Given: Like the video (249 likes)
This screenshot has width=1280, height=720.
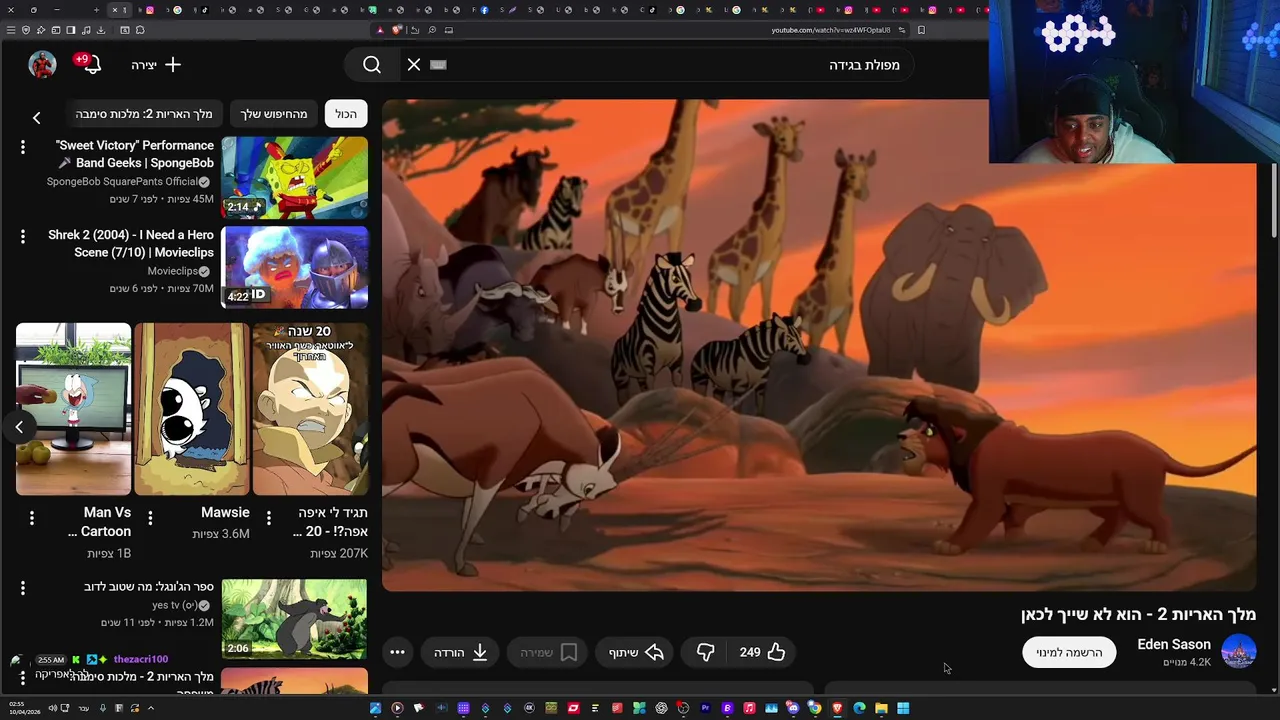Looking at the screenshot, I should (x=763, y=652).
